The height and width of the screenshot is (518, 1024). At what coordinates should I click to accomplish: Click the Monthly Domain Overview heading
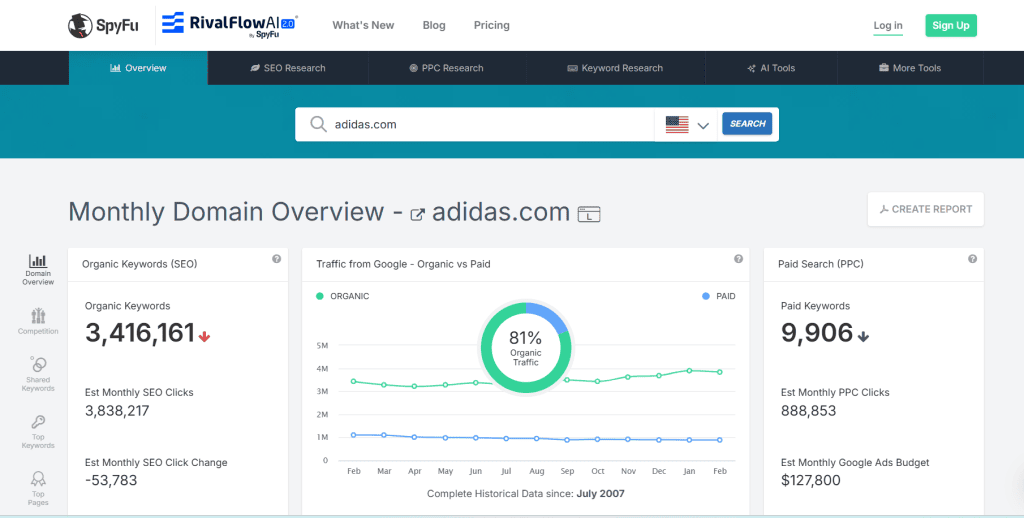tap(226, 212)
